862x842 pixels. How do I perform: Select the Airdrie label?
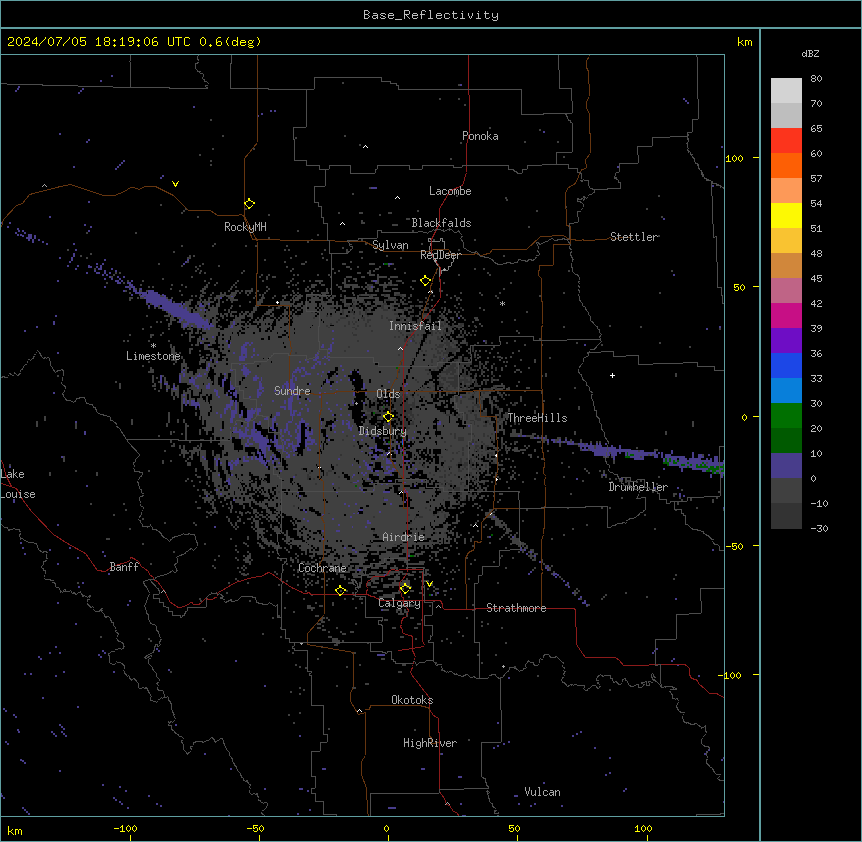coord(404,537)
